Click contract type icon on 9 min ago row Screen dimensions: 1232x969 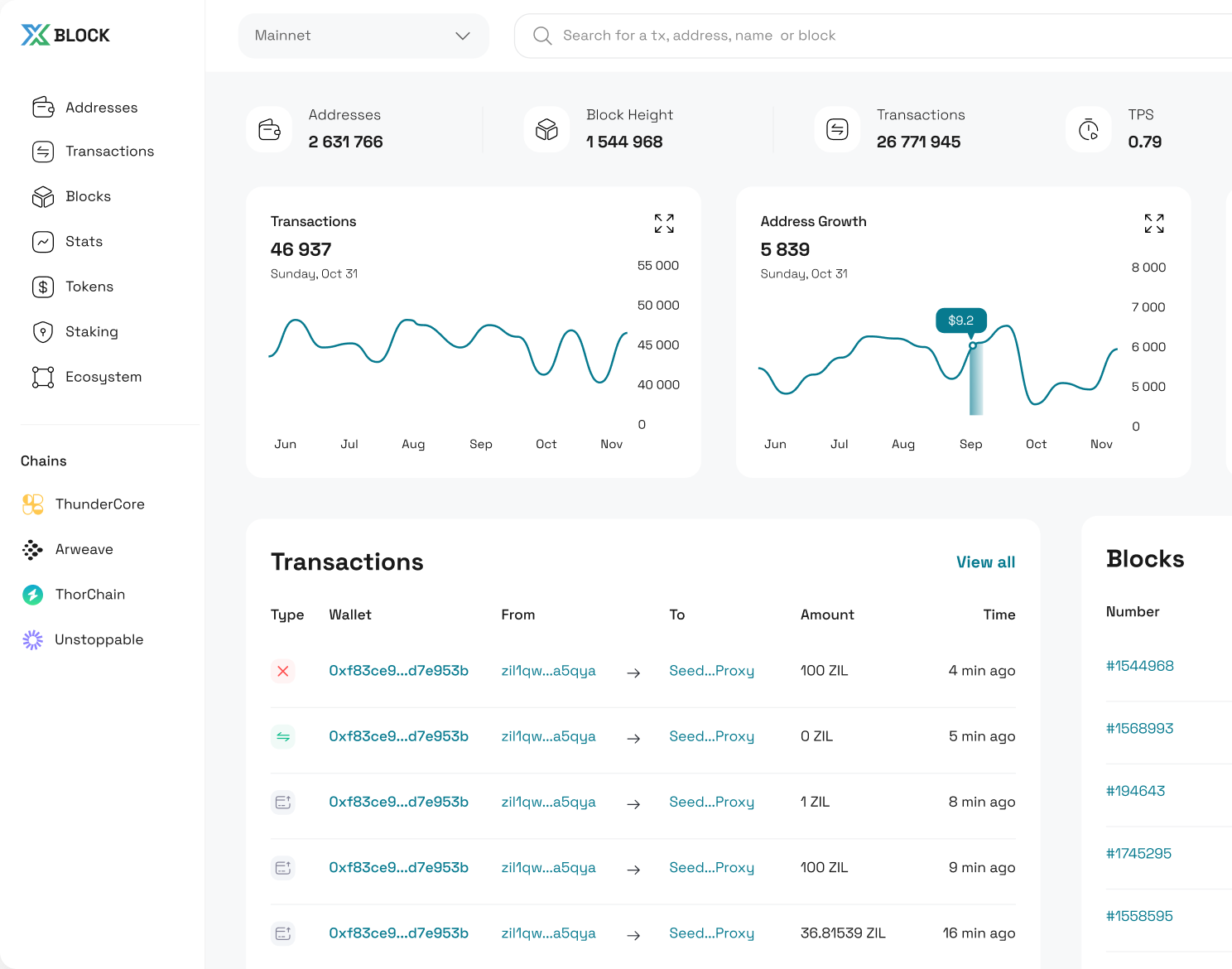click(283, 868)
